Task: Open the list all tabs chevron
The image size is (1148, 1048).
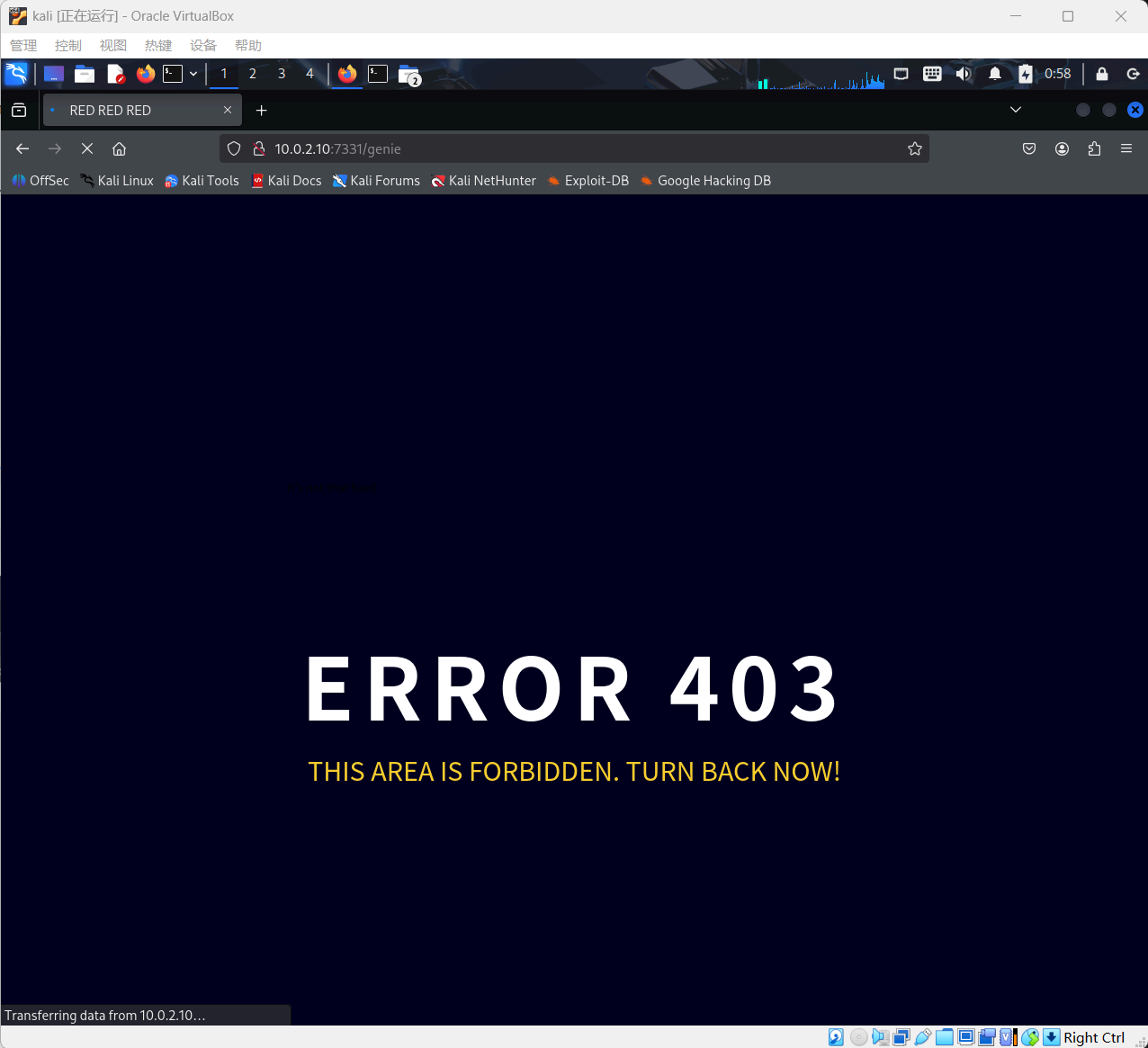Action: [1016, 110]
